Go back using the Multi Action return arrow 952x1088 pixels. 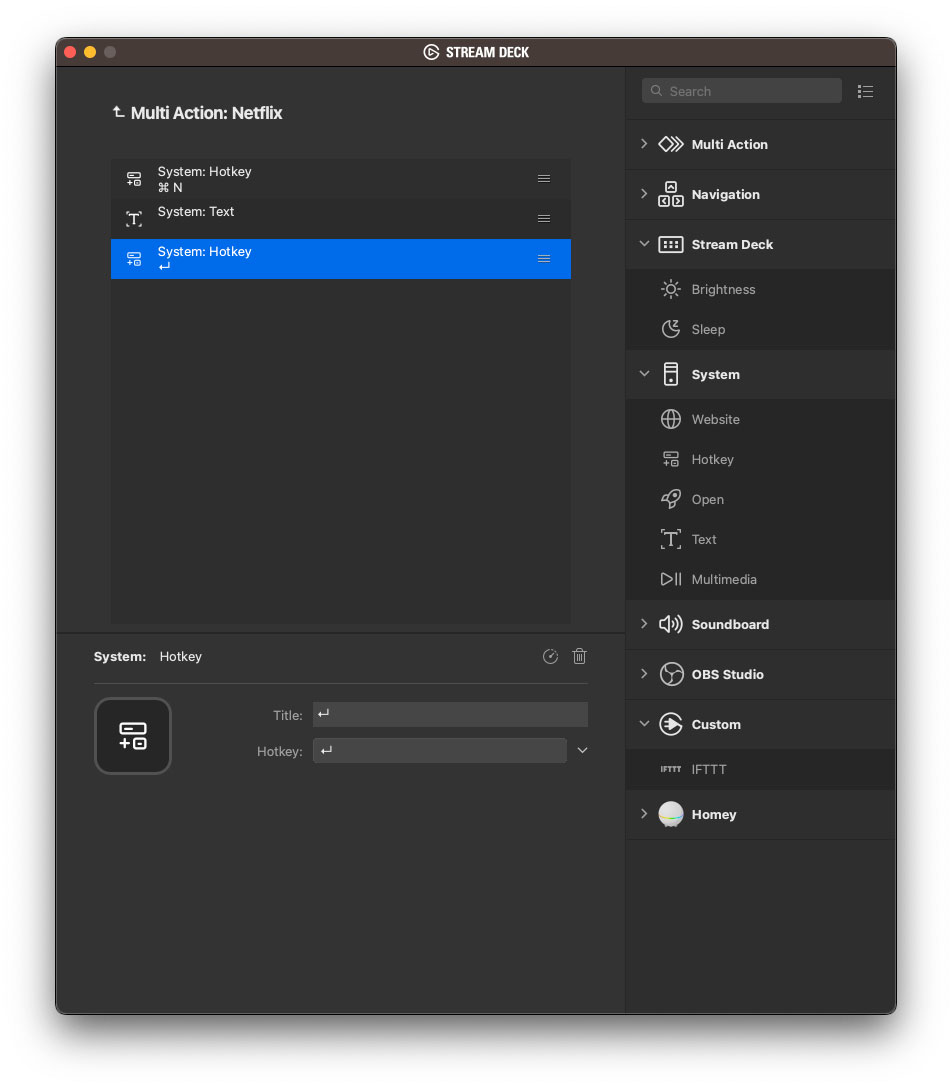(x=119, y=112)
